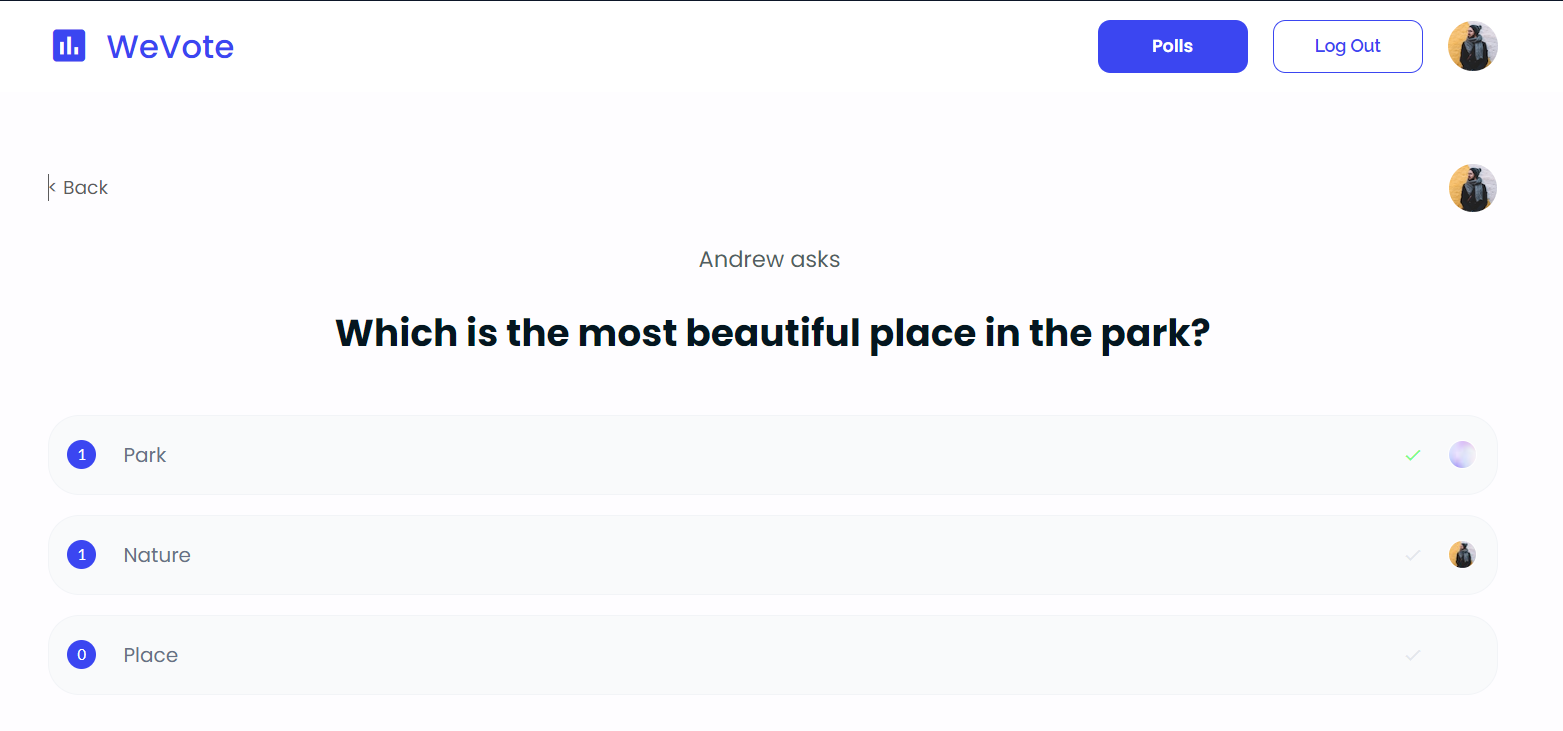1563x731 pixels.
Task: Go back using the Back link
Action: pyautogui.click(x=78, y=188)
